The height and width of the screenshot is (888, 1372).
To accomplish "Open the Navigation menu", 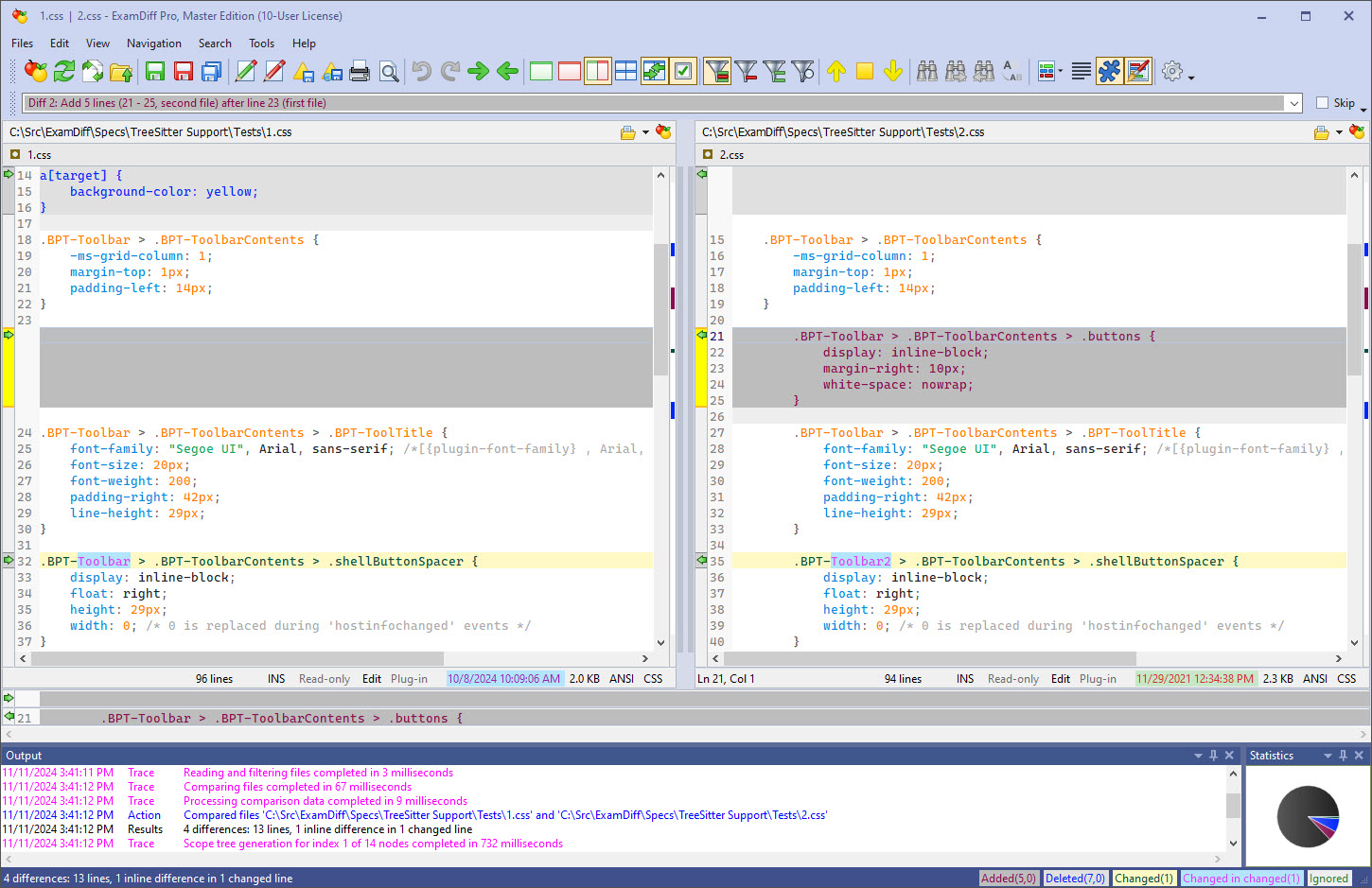I will click(153, 44).
